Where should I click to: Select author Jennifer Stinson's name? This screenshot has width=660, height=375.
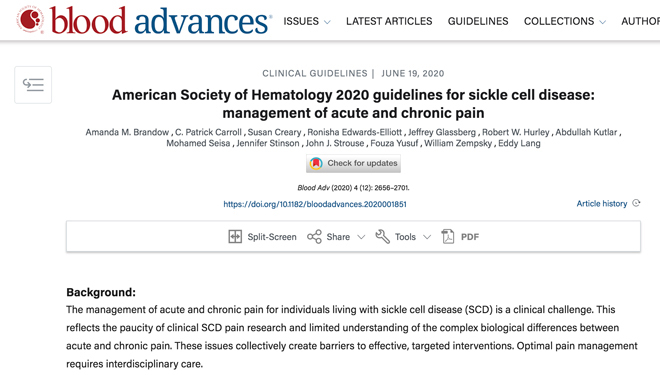pos(268,143)
